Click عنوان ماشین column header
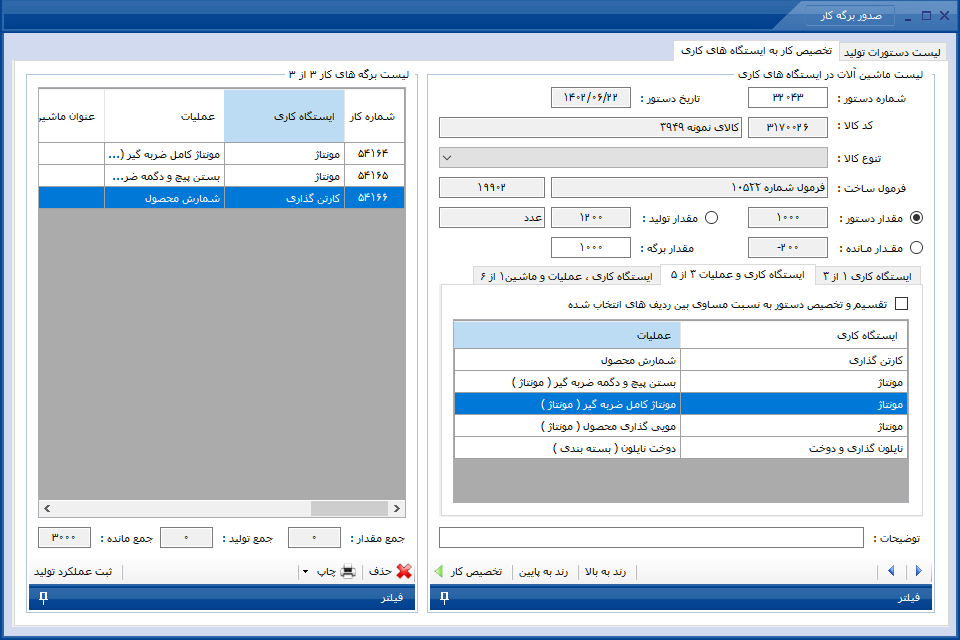 (71, 116)
